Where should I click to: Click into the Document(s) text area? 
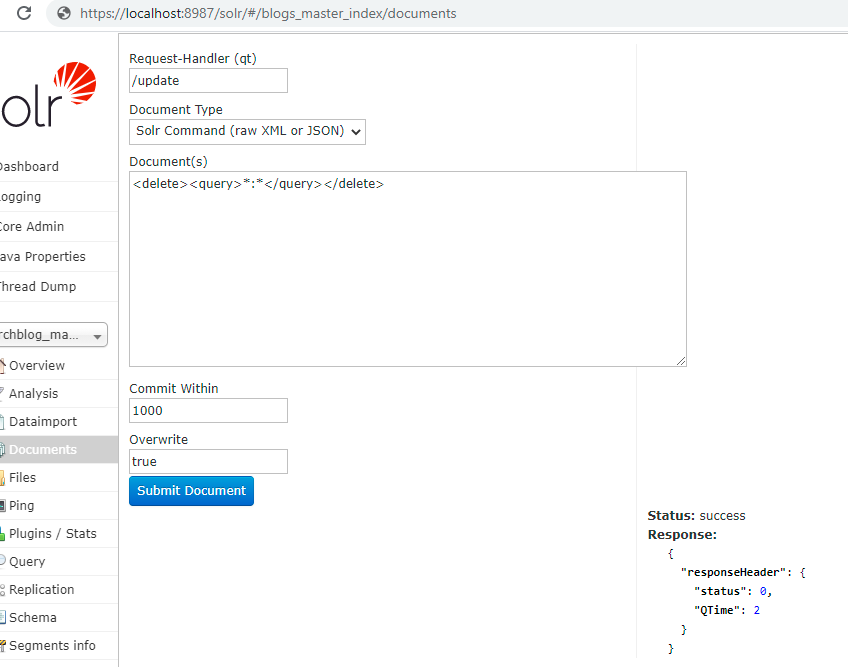pos(408,269)
